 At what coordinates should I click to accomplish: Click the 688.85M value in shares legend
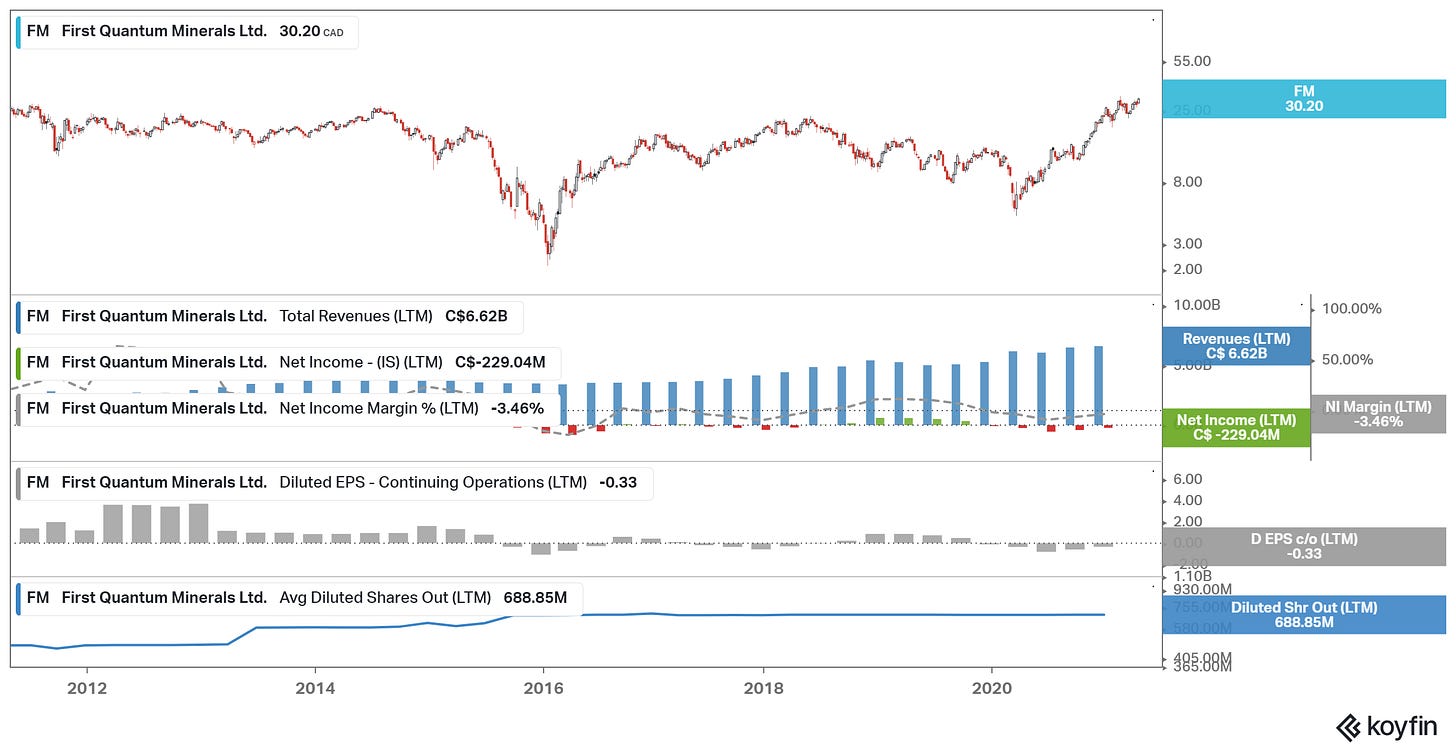pyautogui.click(x=535, y=598)
